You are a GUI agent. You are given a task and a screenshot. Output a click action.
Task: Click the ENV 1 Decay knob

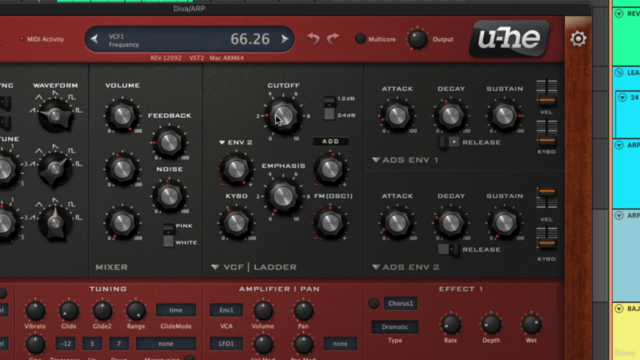[x=451, y=116]
